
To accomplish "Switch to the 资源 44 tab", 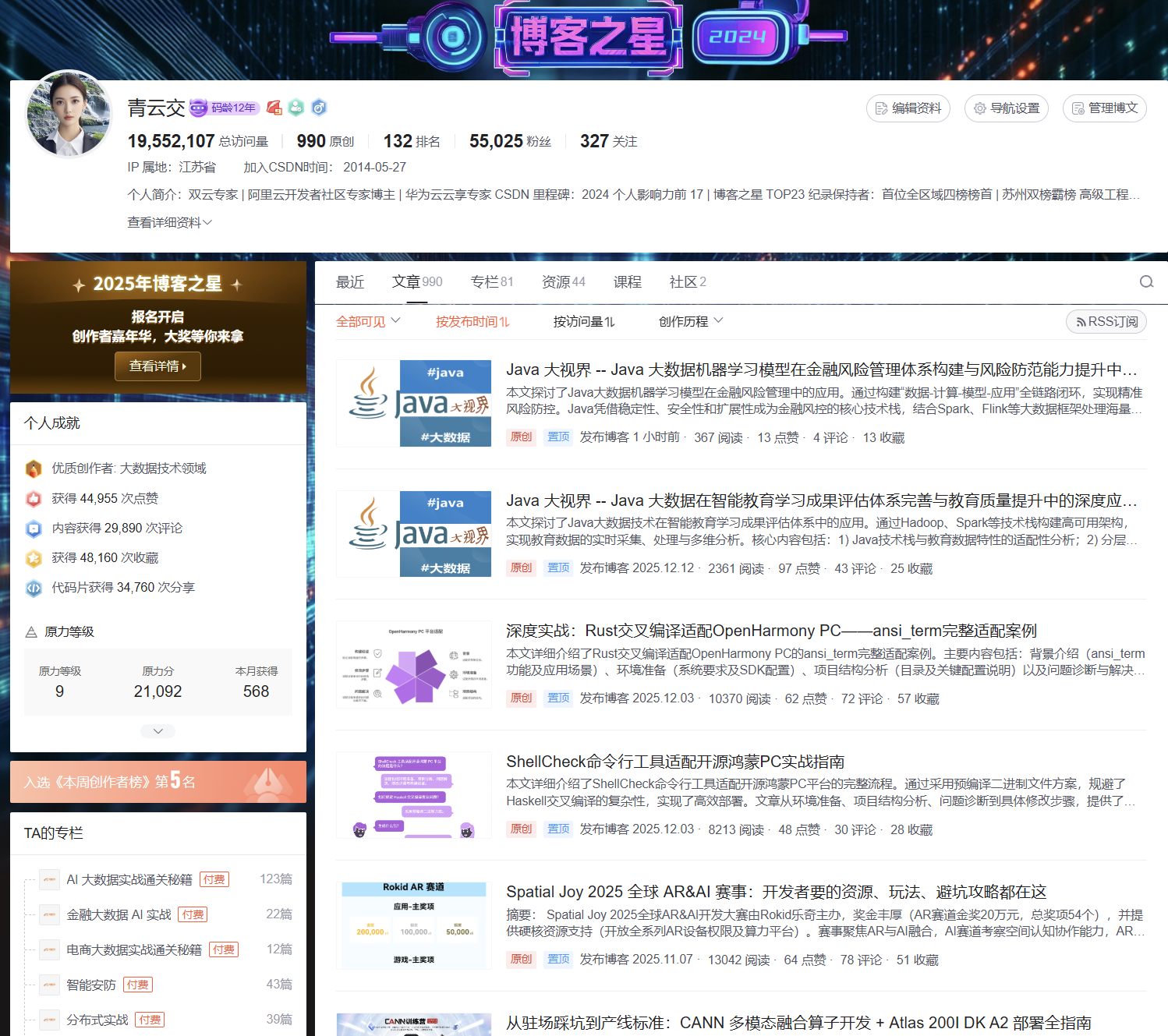I will [x=564, y=282].
